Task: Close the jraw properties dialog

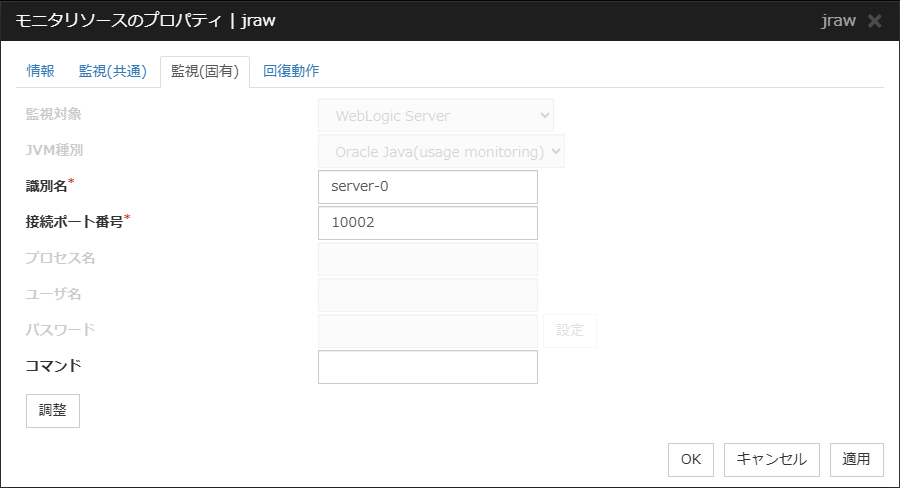Action: pos(875,21)
